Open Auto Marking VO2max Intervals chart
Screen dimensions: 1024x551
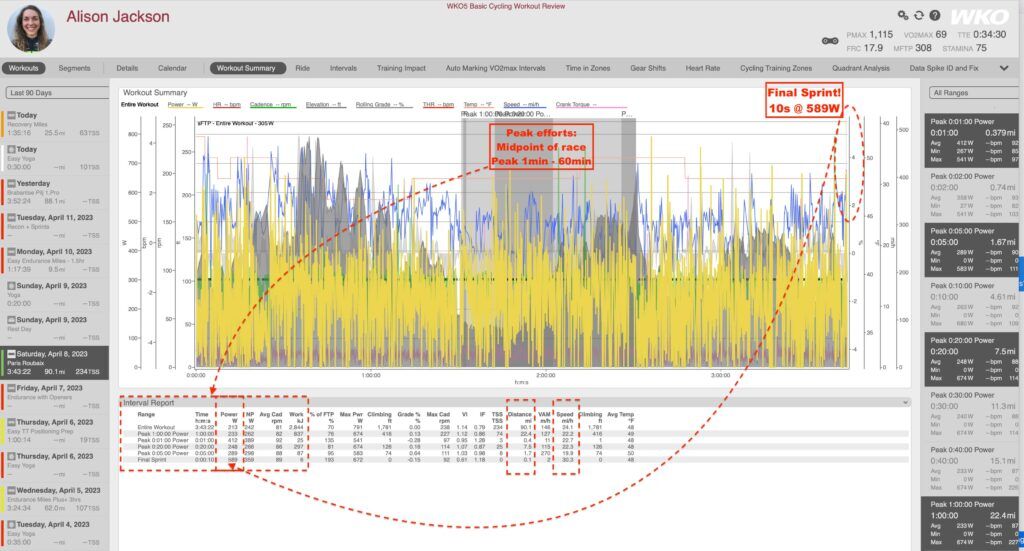click(x=495, y=68)
